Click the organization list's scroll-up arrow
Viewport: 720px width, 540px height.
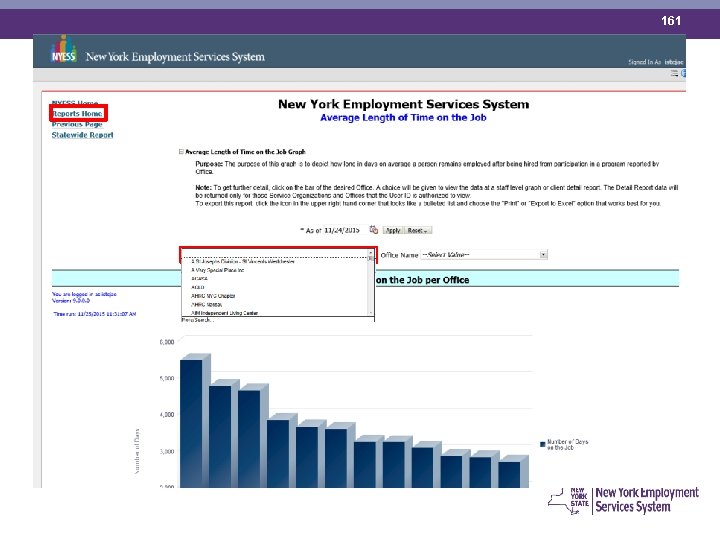[371, 253]
